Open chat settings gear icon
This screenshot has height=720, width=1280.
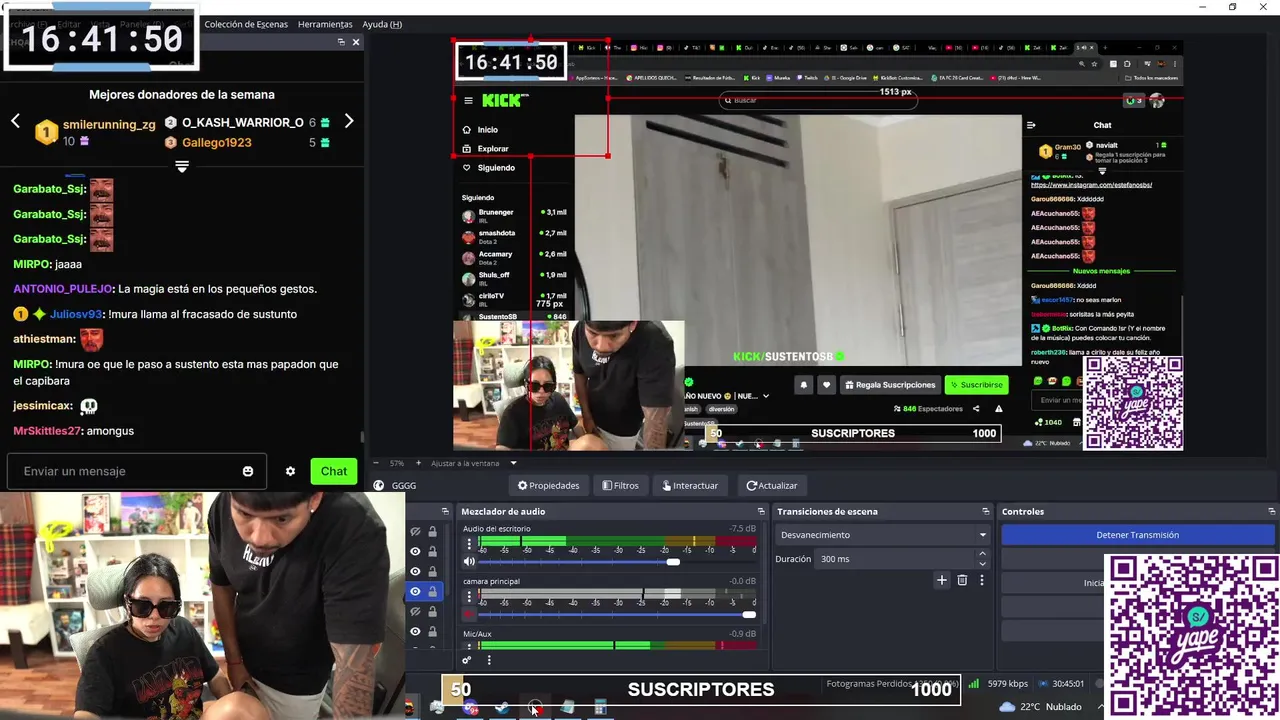click(290, 471)
